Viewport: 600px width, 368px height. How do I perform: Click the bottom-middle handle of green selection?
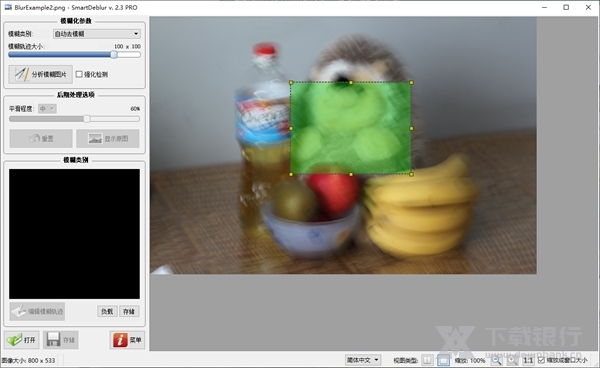(x=351, y=174)
